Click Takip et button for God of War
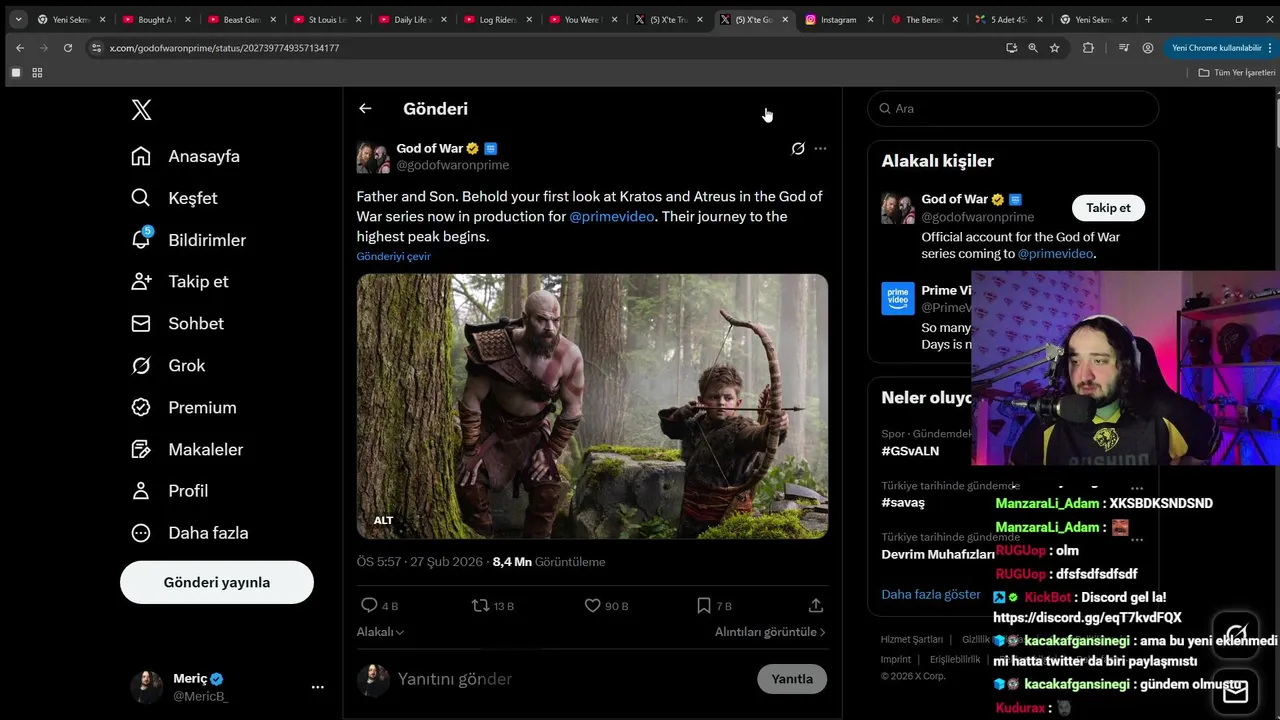 (1108, 208)
